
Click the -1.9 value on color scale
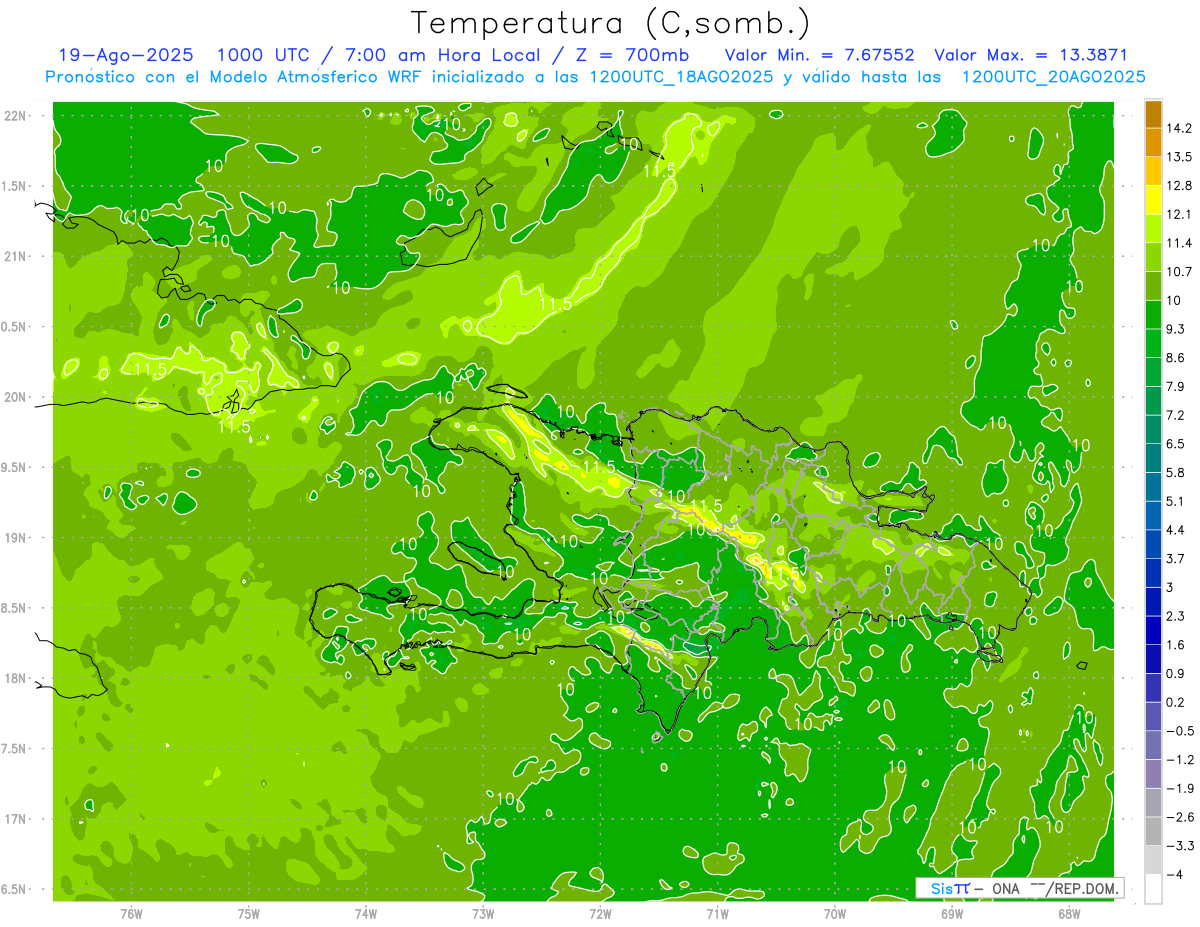click(1180, 789)
